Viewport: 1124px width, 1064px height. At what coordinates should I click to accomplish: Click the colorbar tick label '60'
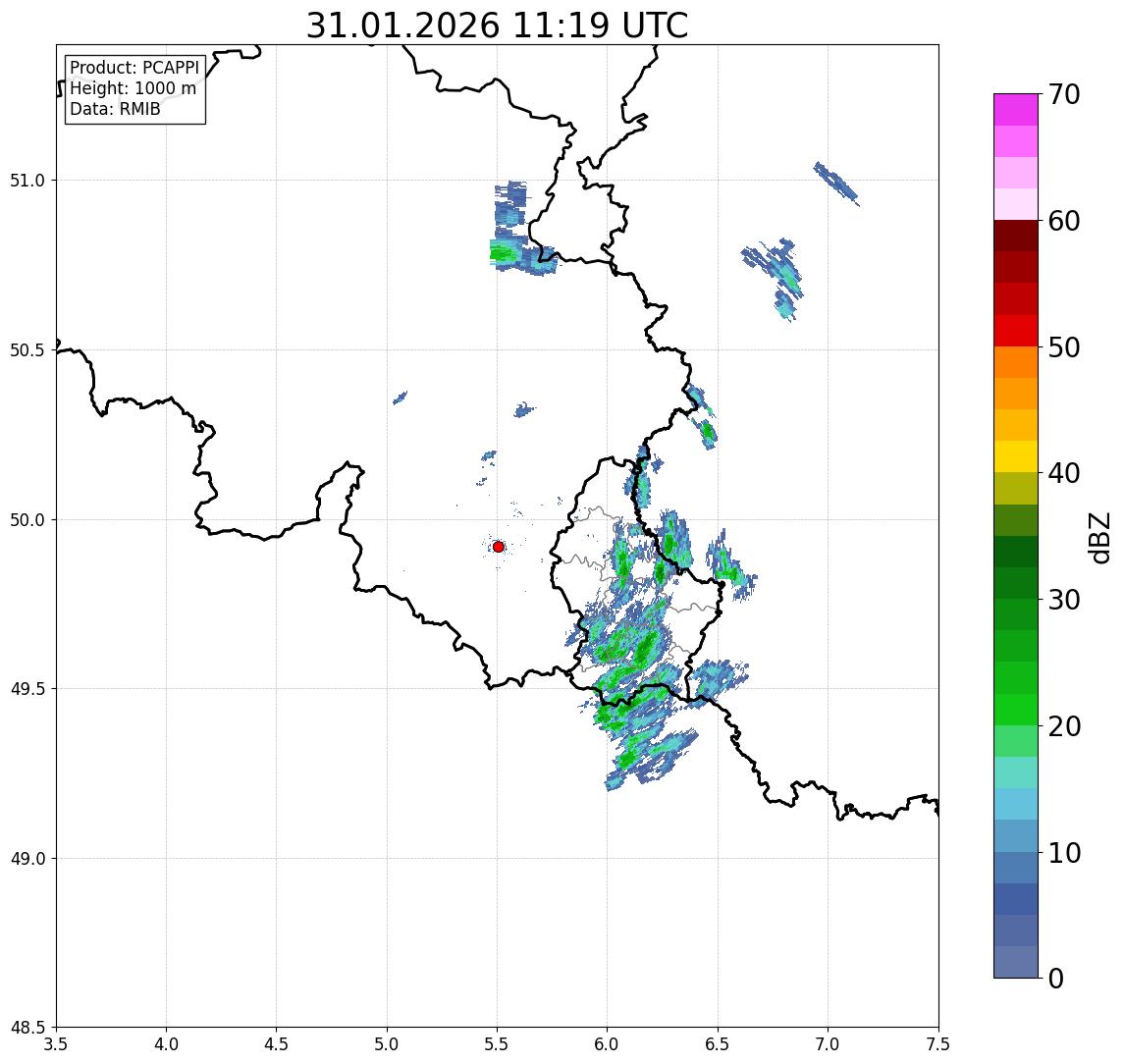[x=1063, y=222]
